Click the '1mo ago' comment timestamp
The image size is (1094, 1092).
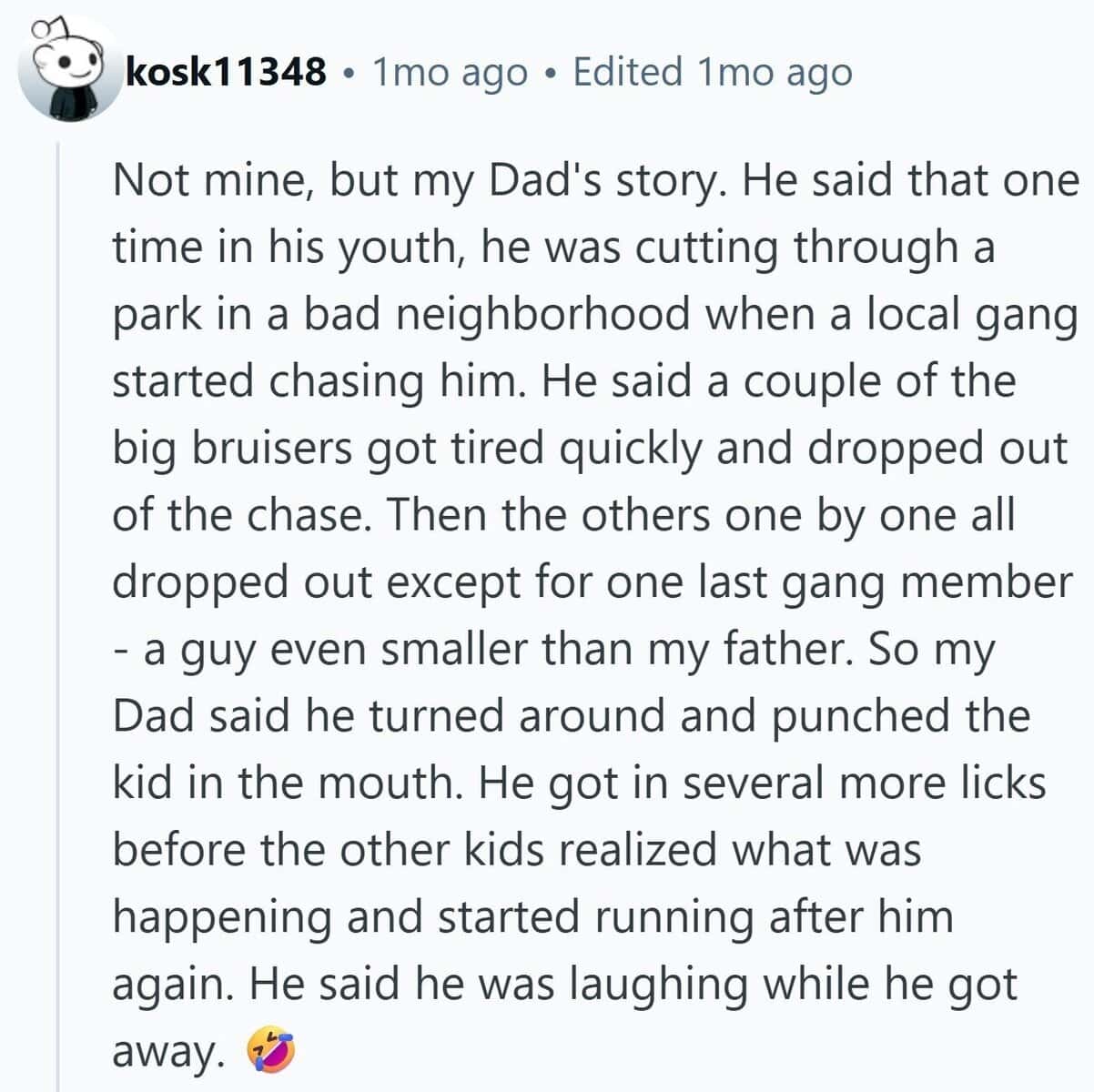pyautogui.click(x=450, y=72)
